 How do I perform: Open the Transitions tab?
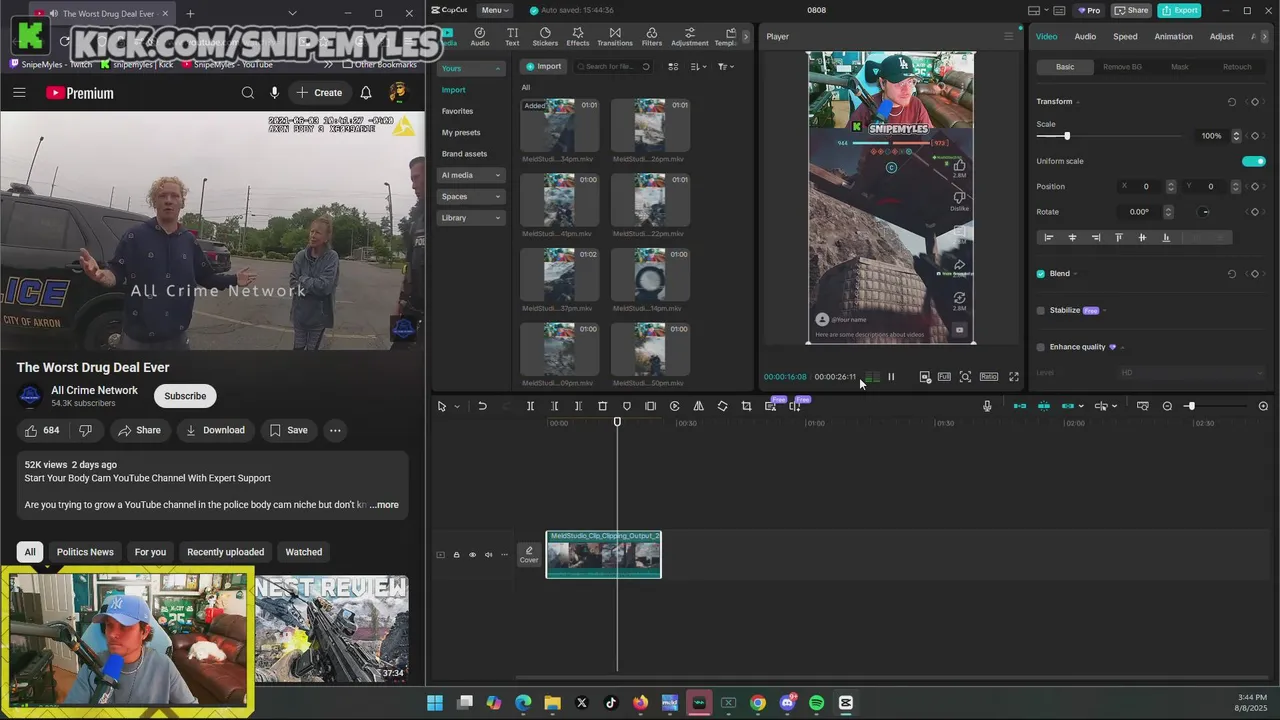(615, 37)
